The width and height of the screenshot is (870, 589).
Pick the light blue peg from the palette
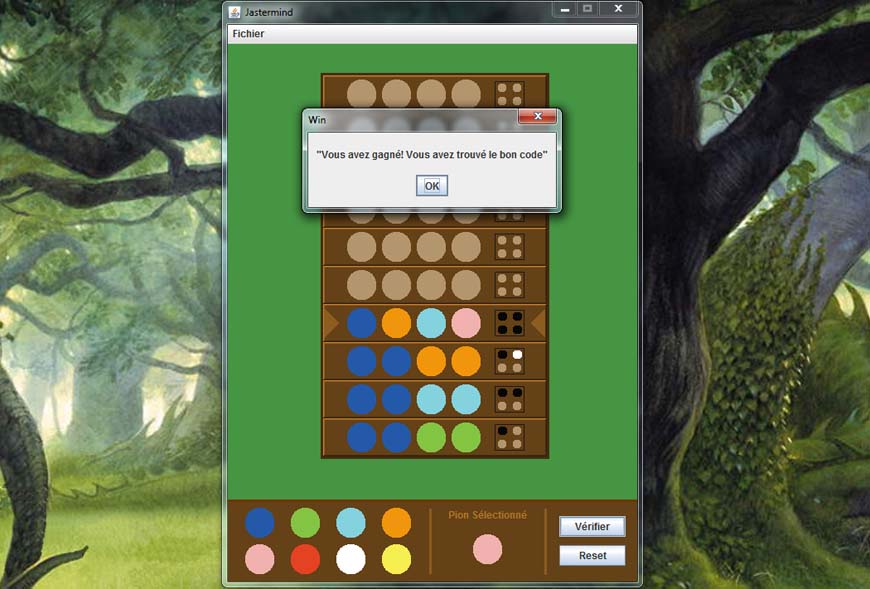351,523
